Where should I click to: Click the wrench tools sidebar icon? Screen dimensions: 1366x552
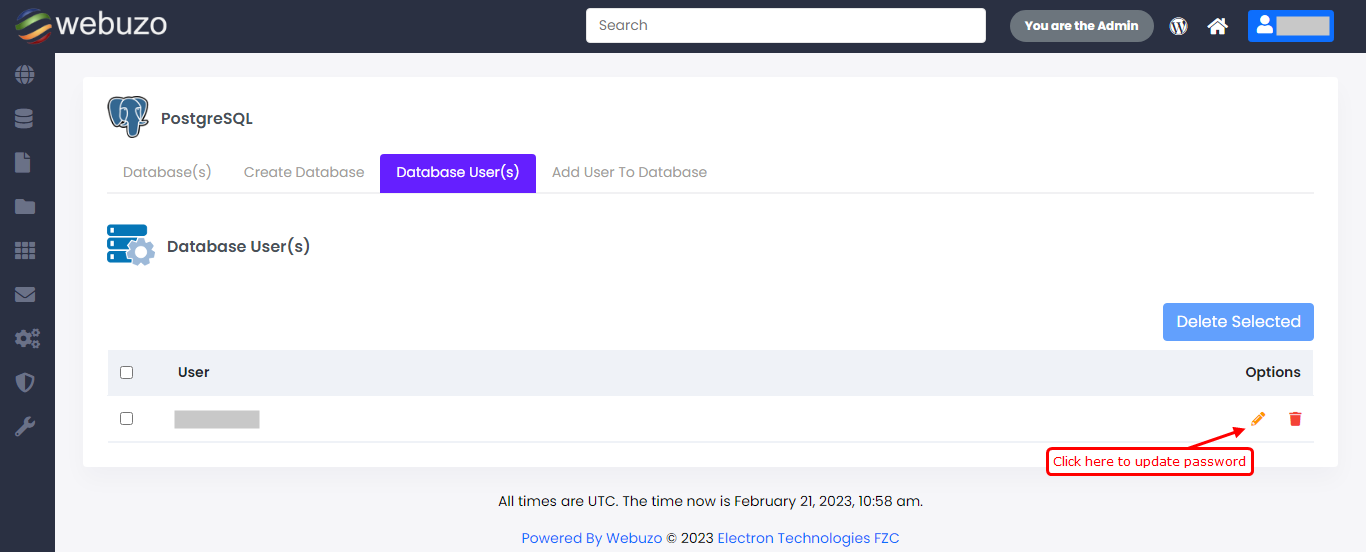tap(25, 427)
